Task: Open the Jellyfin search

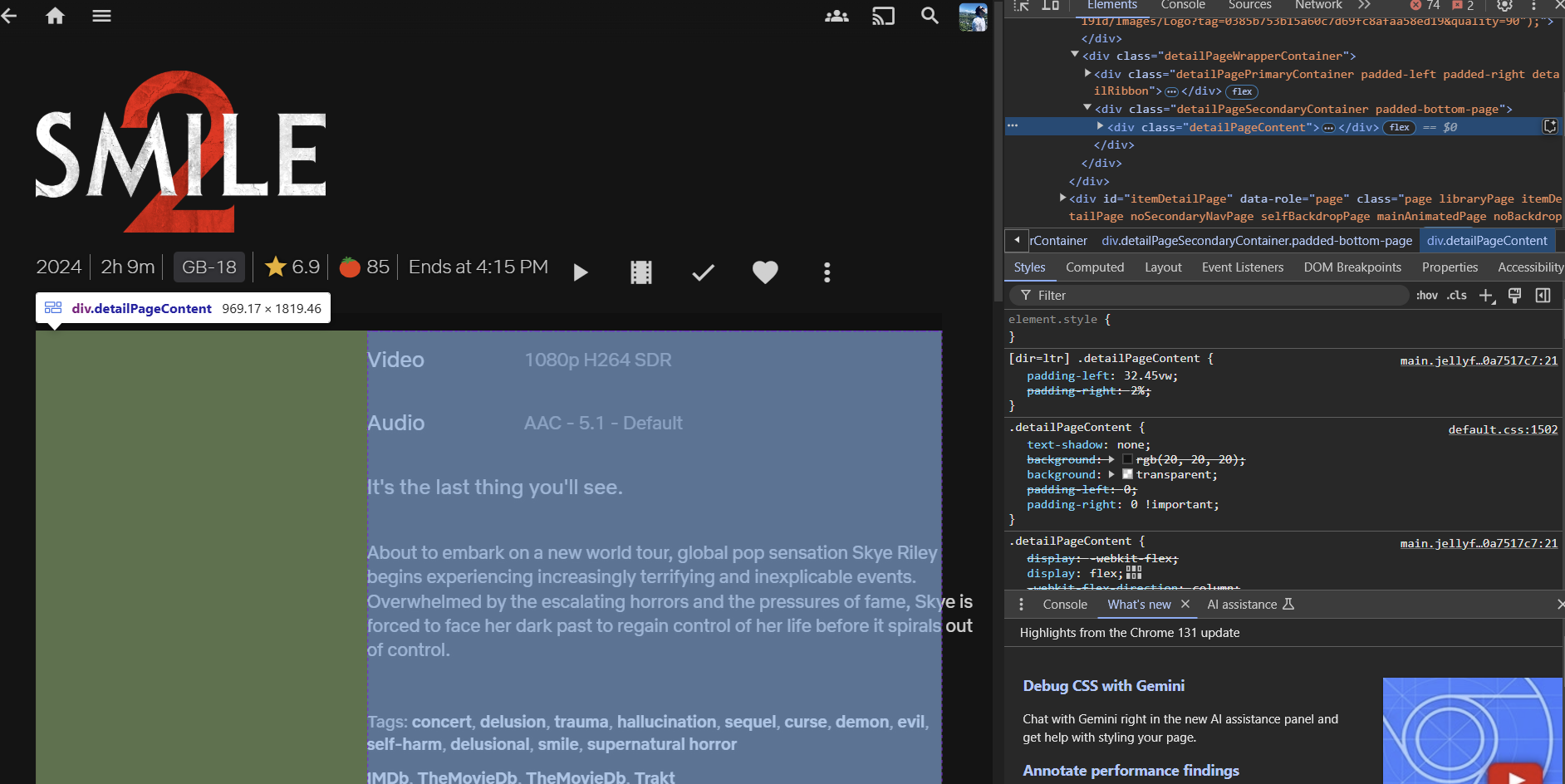Action: [x=930, y=16]
